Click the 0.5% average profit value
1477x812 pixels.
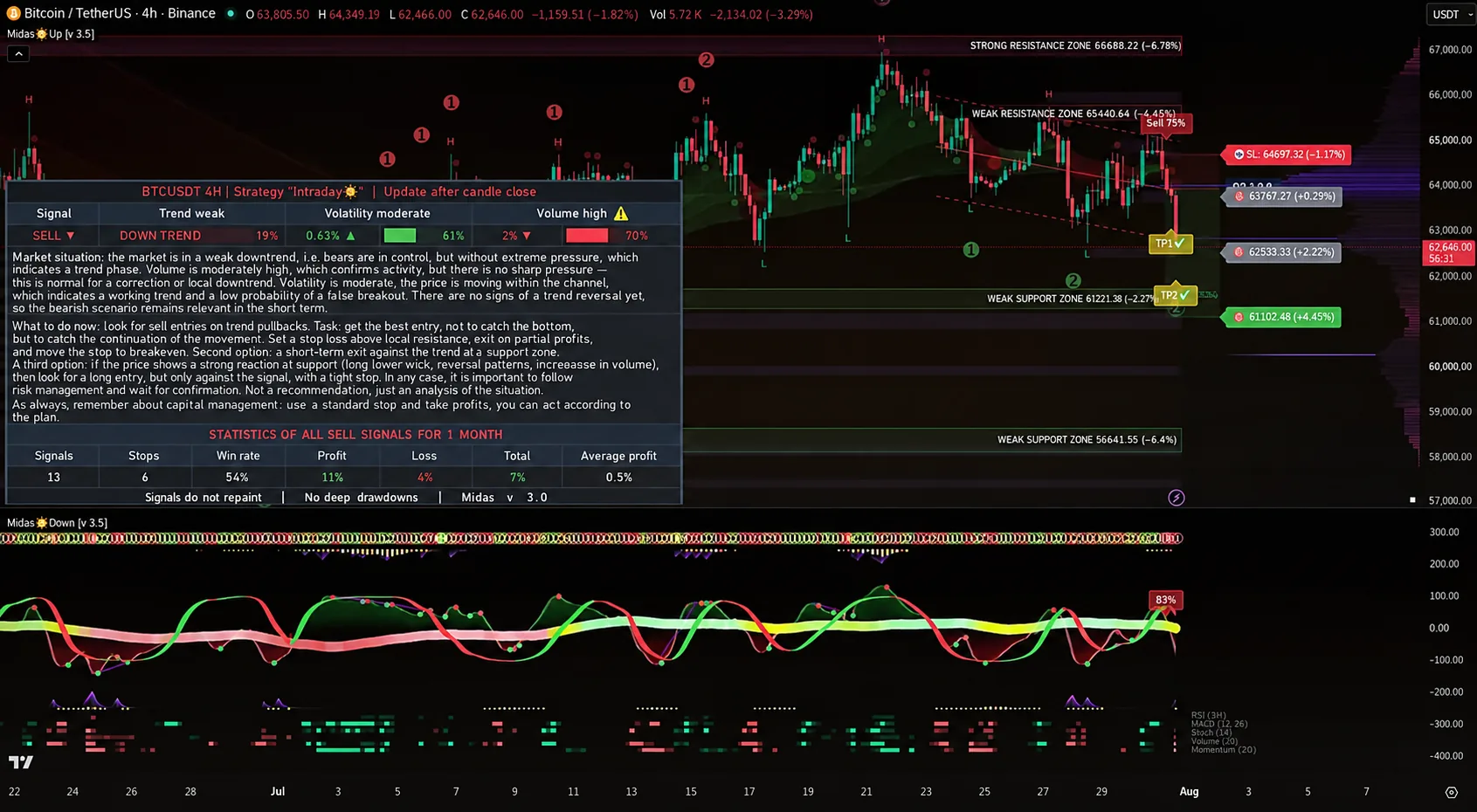(x=619, y=478)
